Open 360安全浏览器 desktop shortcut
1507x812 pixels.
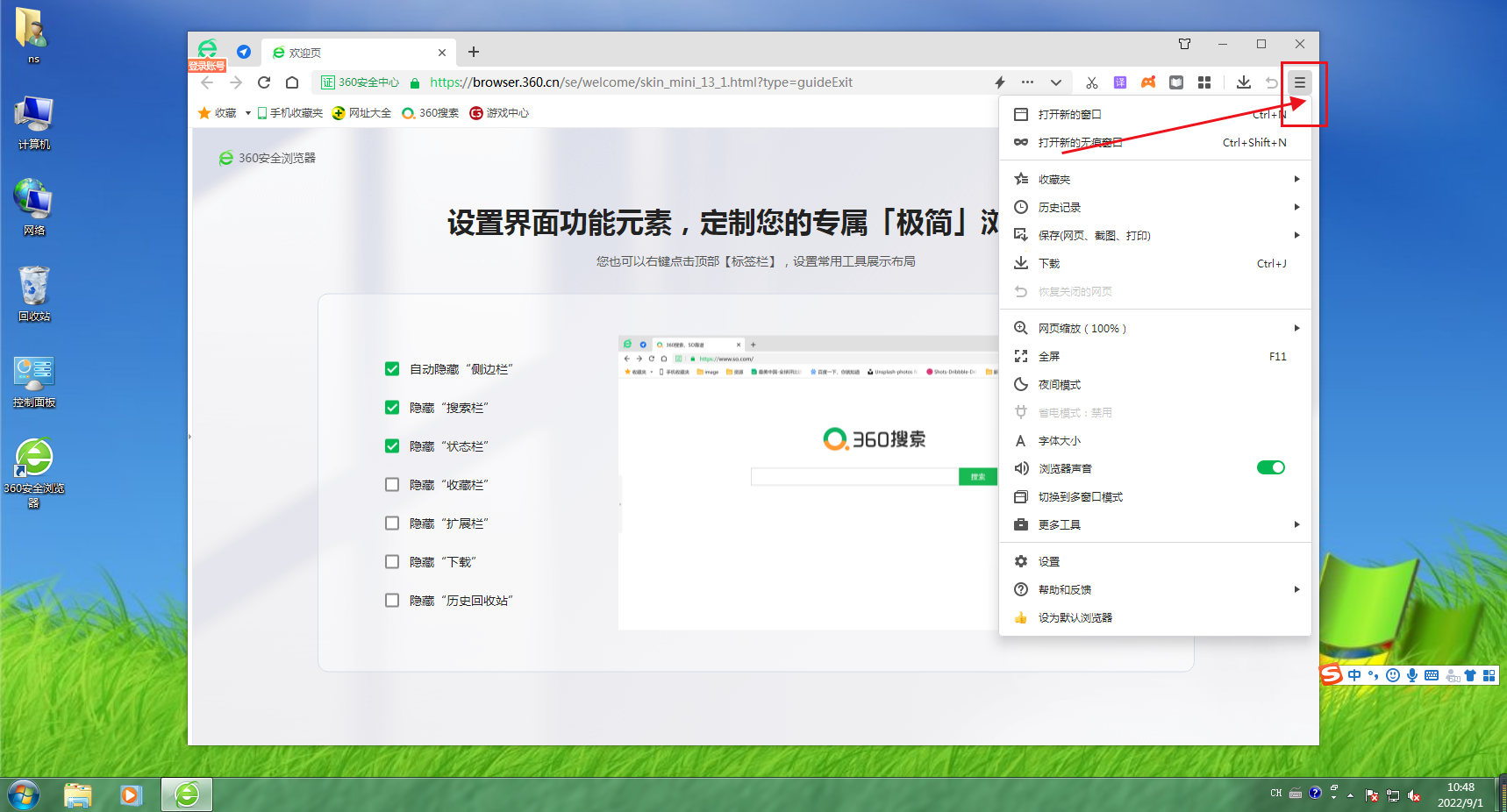click(34, 473)
